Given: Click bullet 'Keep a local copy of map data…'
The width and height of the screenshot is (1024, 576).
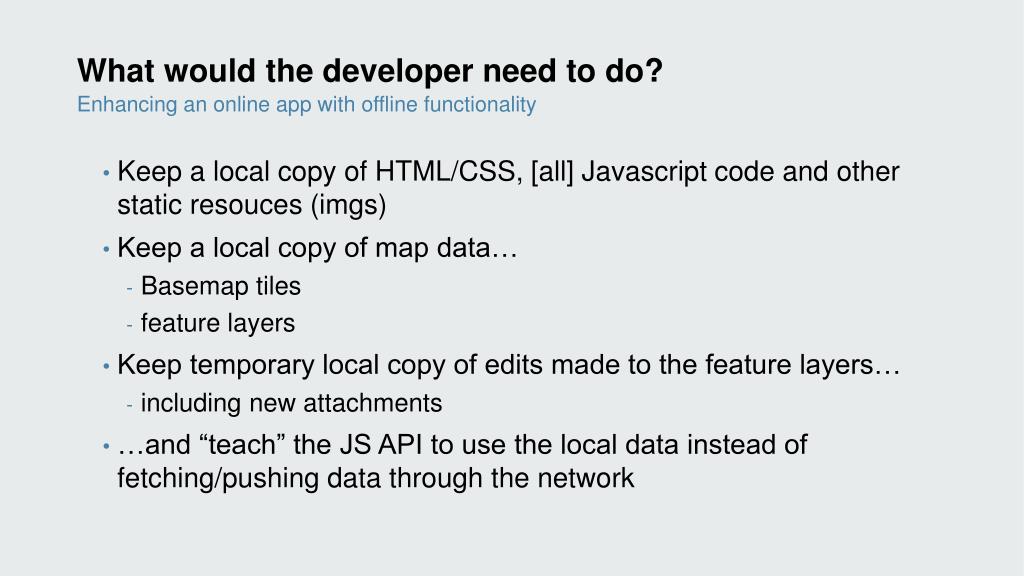Looking at the screenshot, I should (317, 248).
